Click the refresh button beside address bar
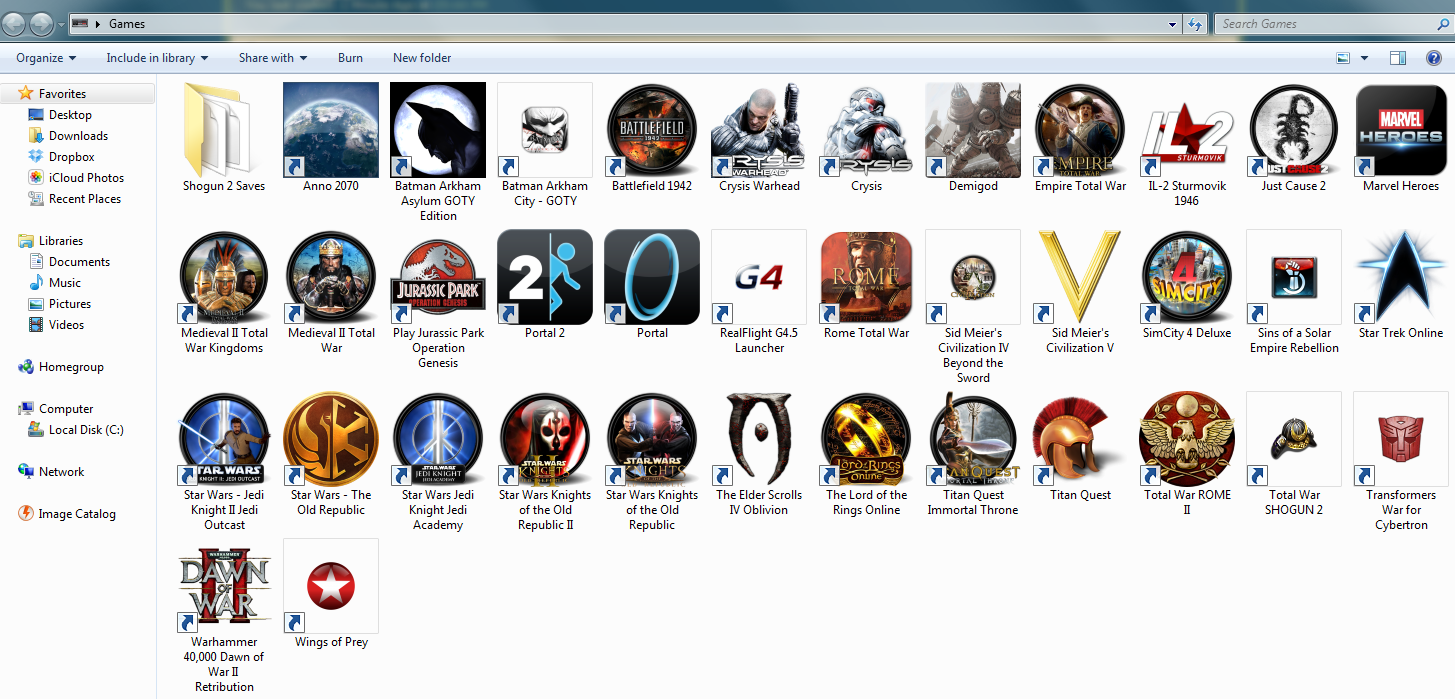The width and height of the screenshot is (1455, 699). (1196, 24)
